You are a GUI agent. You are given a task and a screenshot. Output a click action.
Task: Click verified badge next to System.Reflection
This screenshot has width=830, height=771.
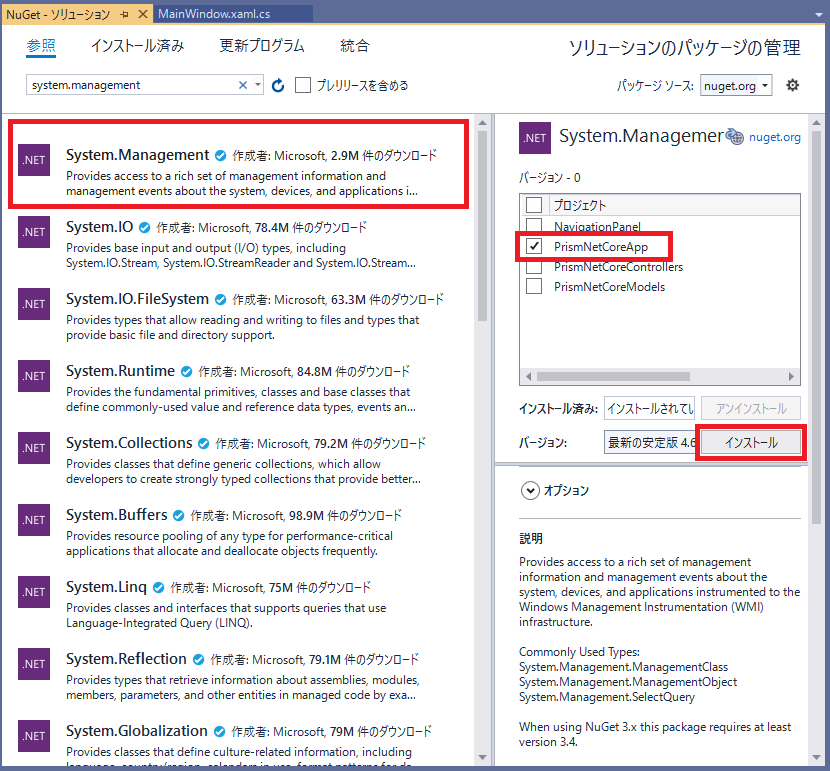click(x=199, y=659)
